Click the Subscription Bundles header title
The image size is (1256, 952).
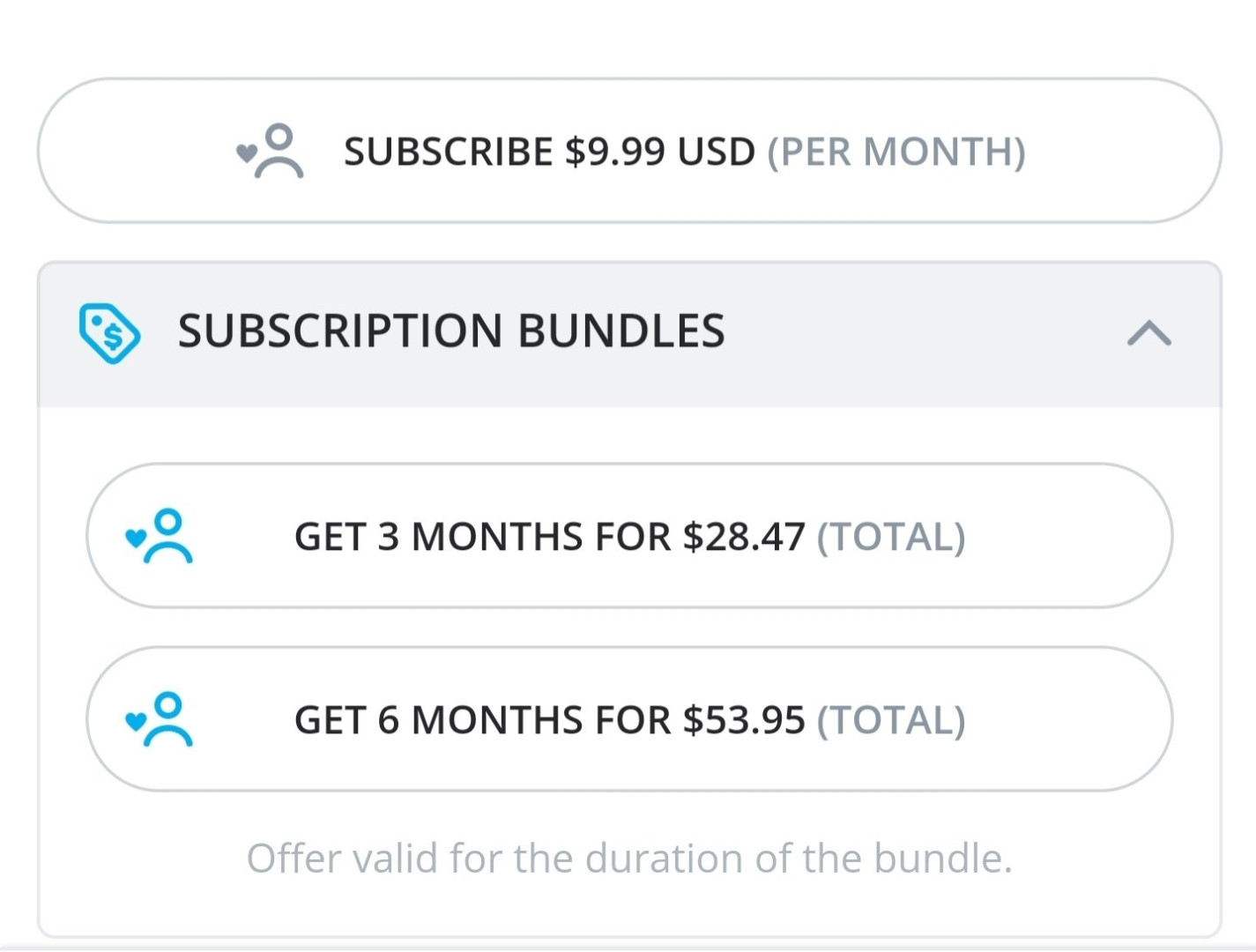point(450,331)
